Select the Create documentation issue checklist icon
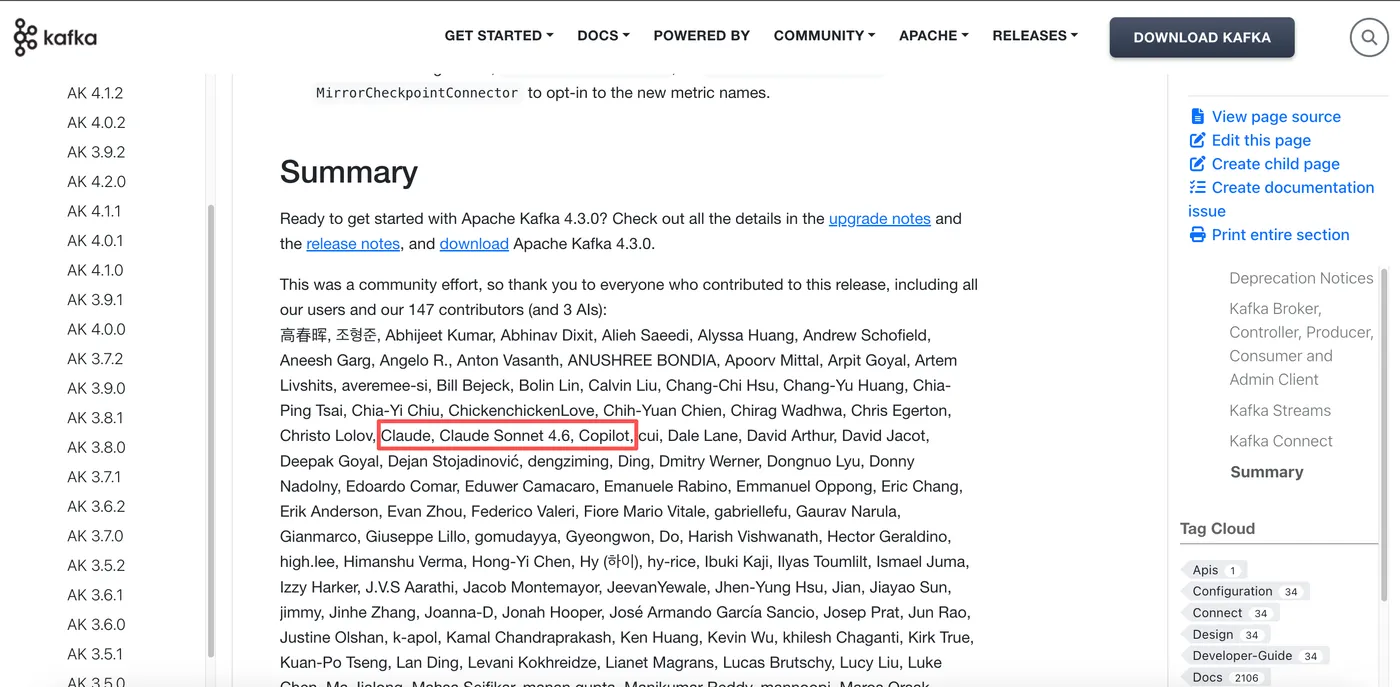The image size is (1400, 687). coord(1197,187)
